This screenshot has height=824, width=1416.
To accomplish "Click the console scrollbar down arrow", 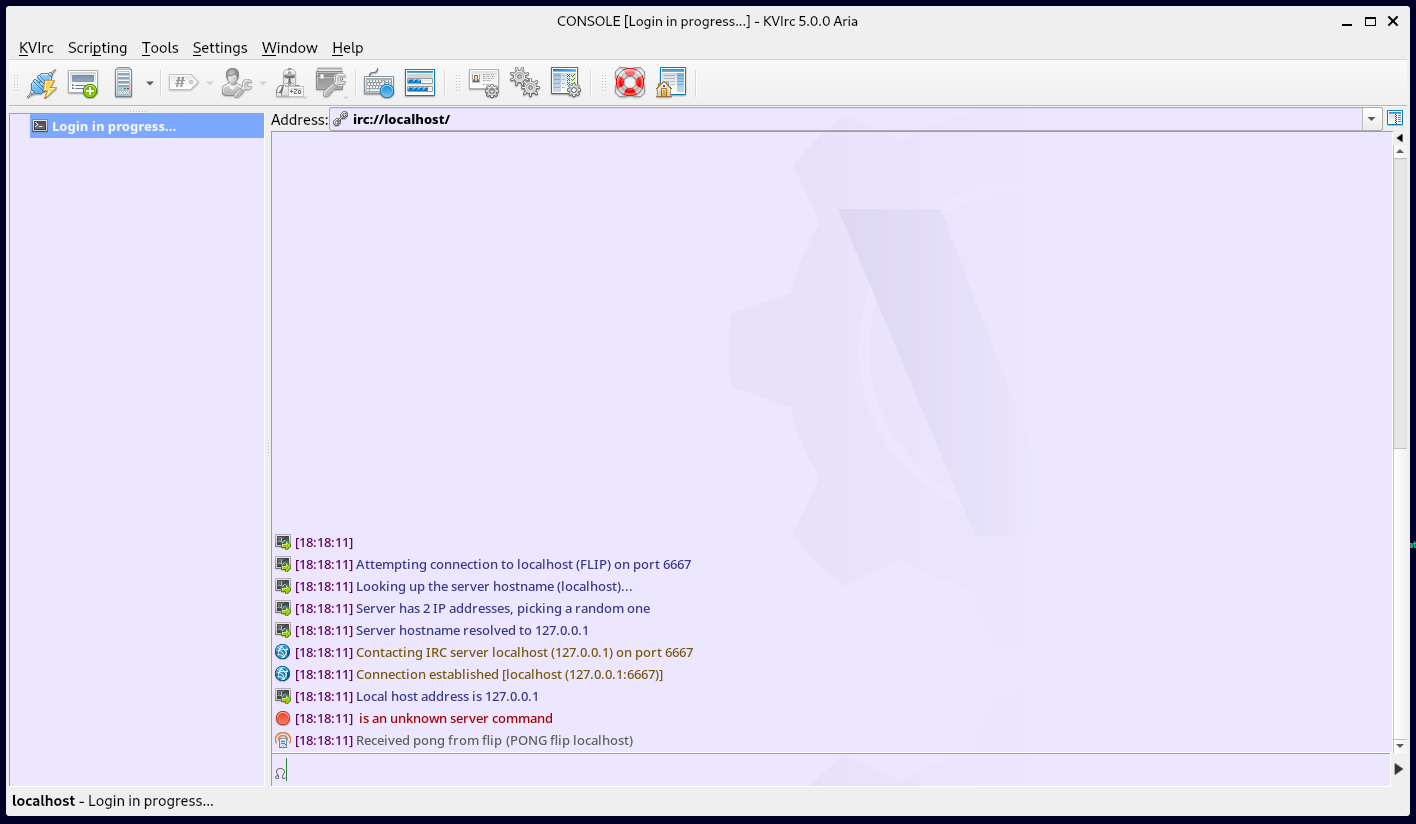I will coord(1400,746).
